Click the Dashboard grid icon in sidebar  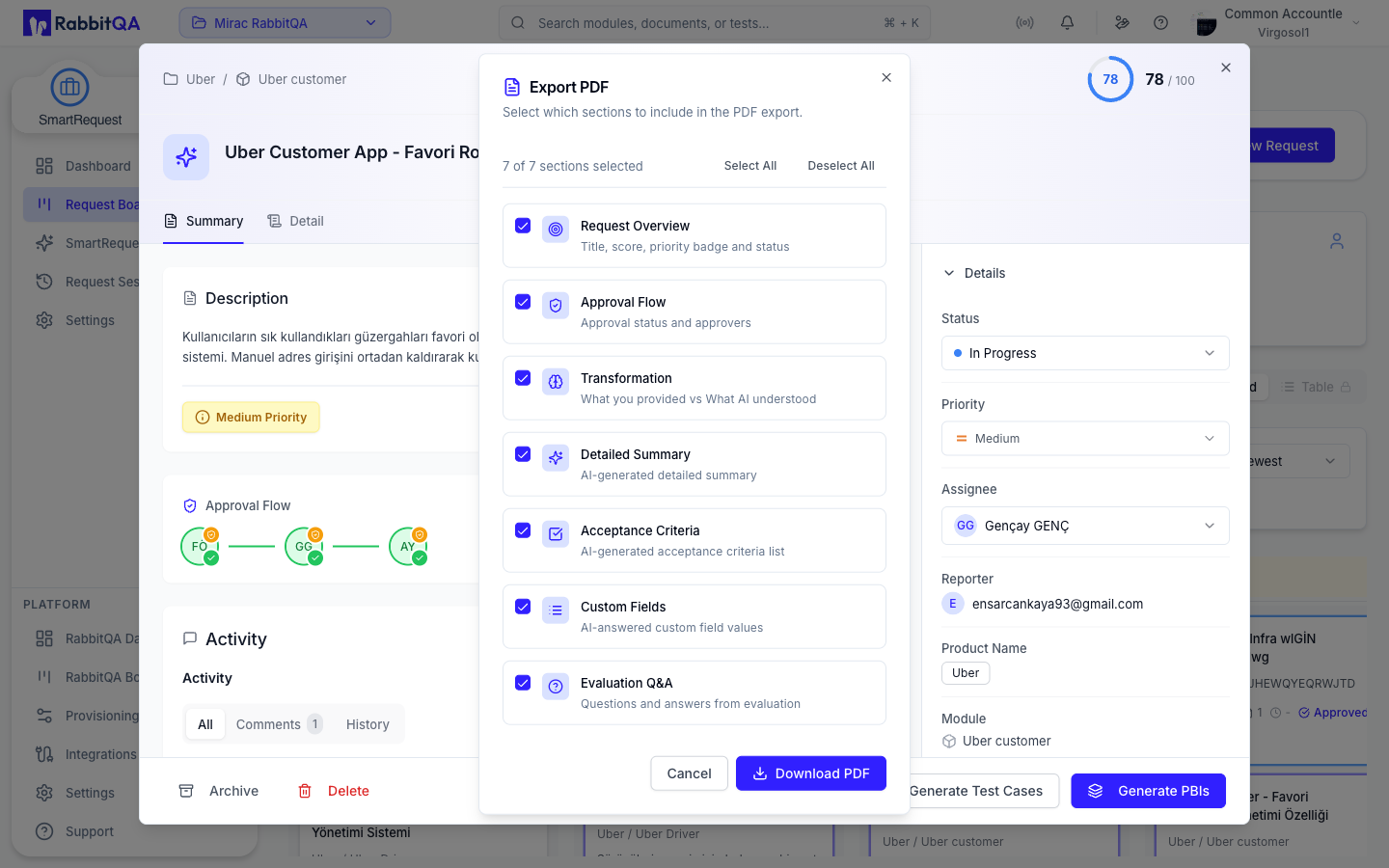coord(44,166)
